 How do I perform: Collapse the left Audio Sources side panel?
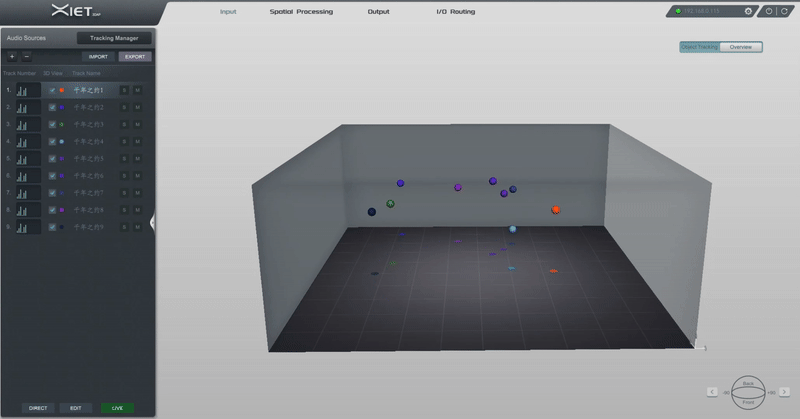[152, 222]
